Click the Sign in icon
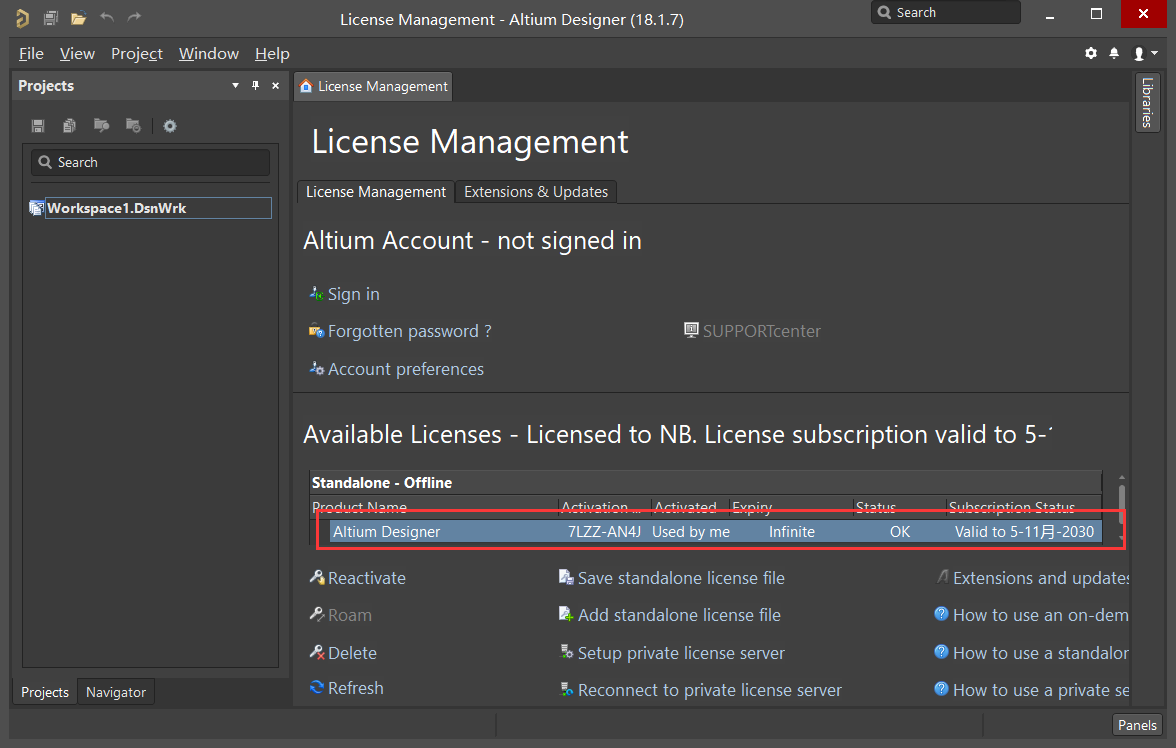This screenshot has width=1176, height=748. 316,293
